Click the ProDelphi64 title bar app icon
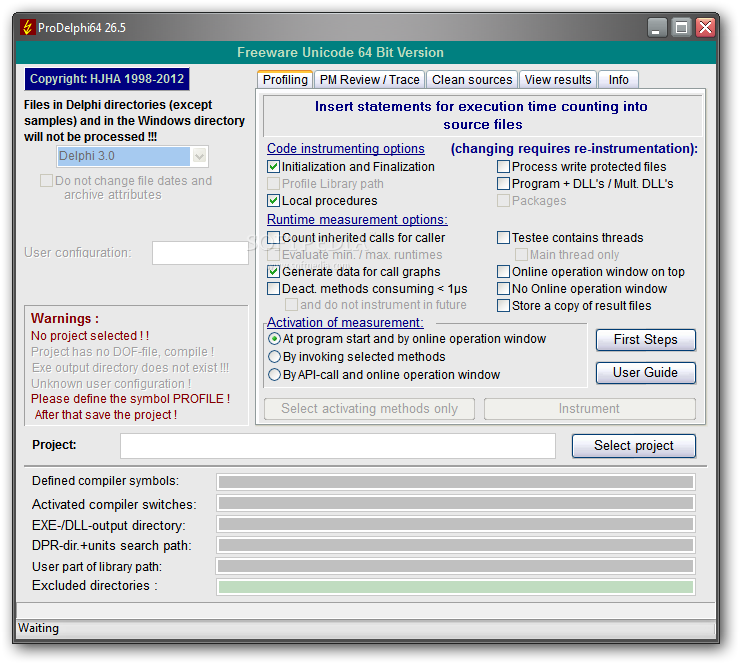Screen dimensions: 740x664 (27, 27)
